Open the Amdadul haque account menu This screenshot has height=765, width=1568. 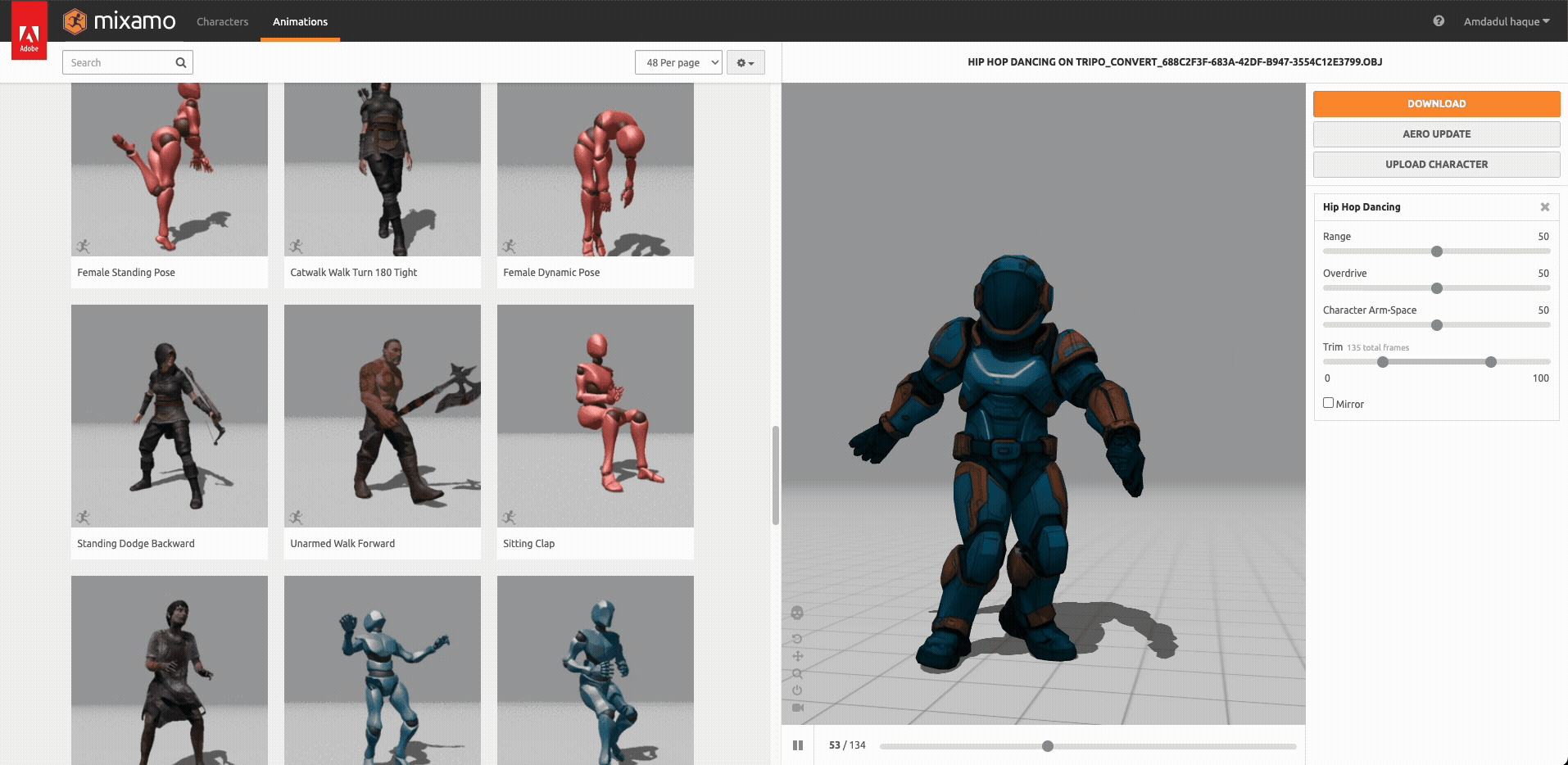1506,21
